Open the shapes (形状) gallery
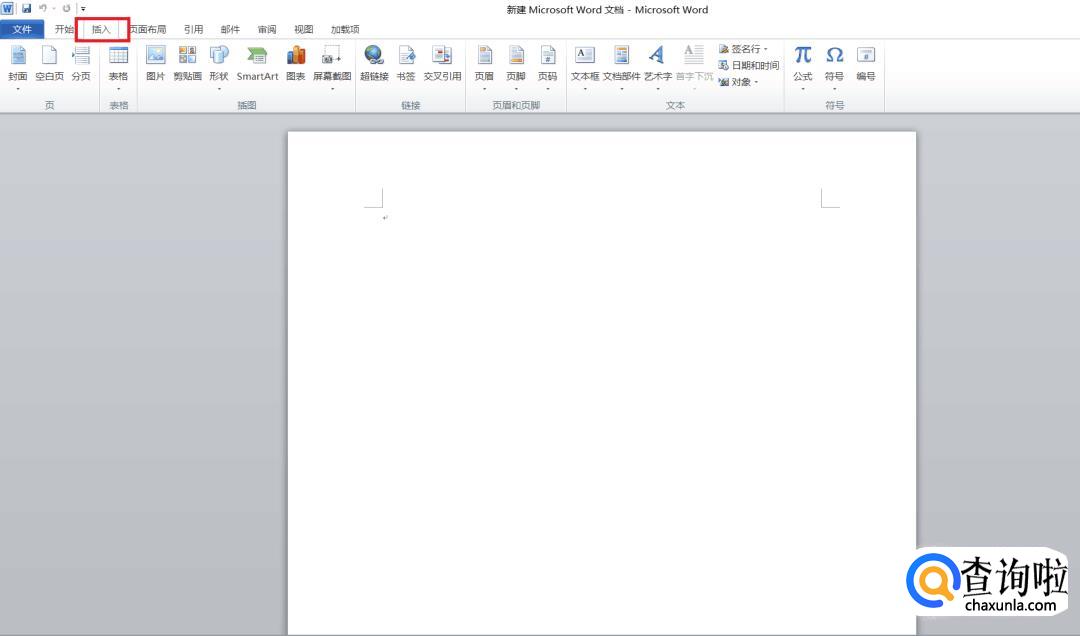 pyautogui.click(x=219, y=68)
